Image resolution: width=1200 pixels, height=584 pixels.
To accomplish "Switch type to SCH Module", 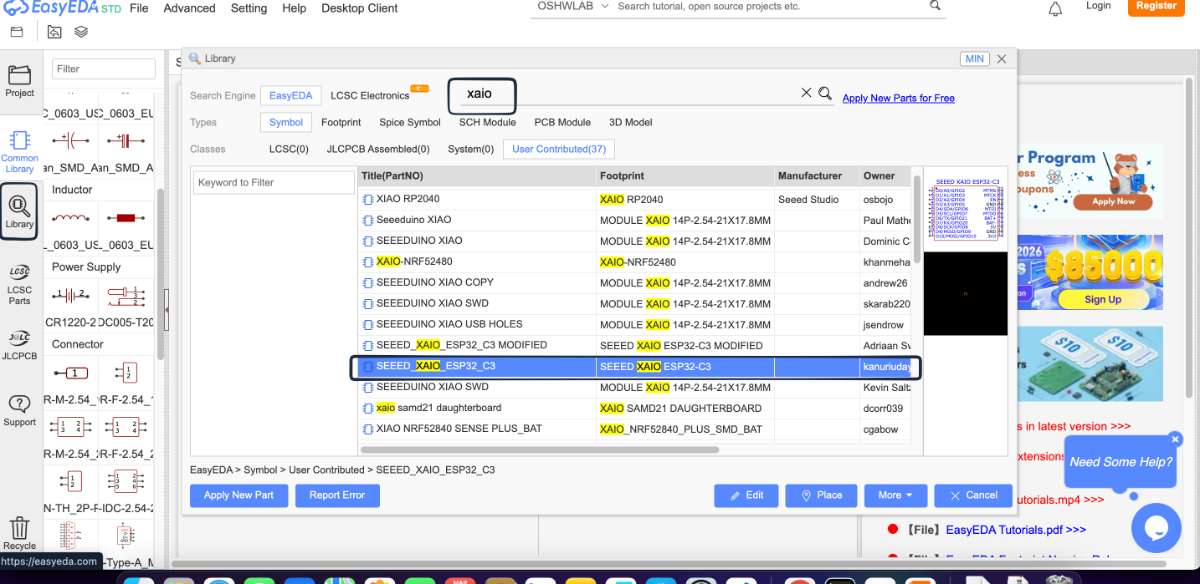I will [487, 122].
